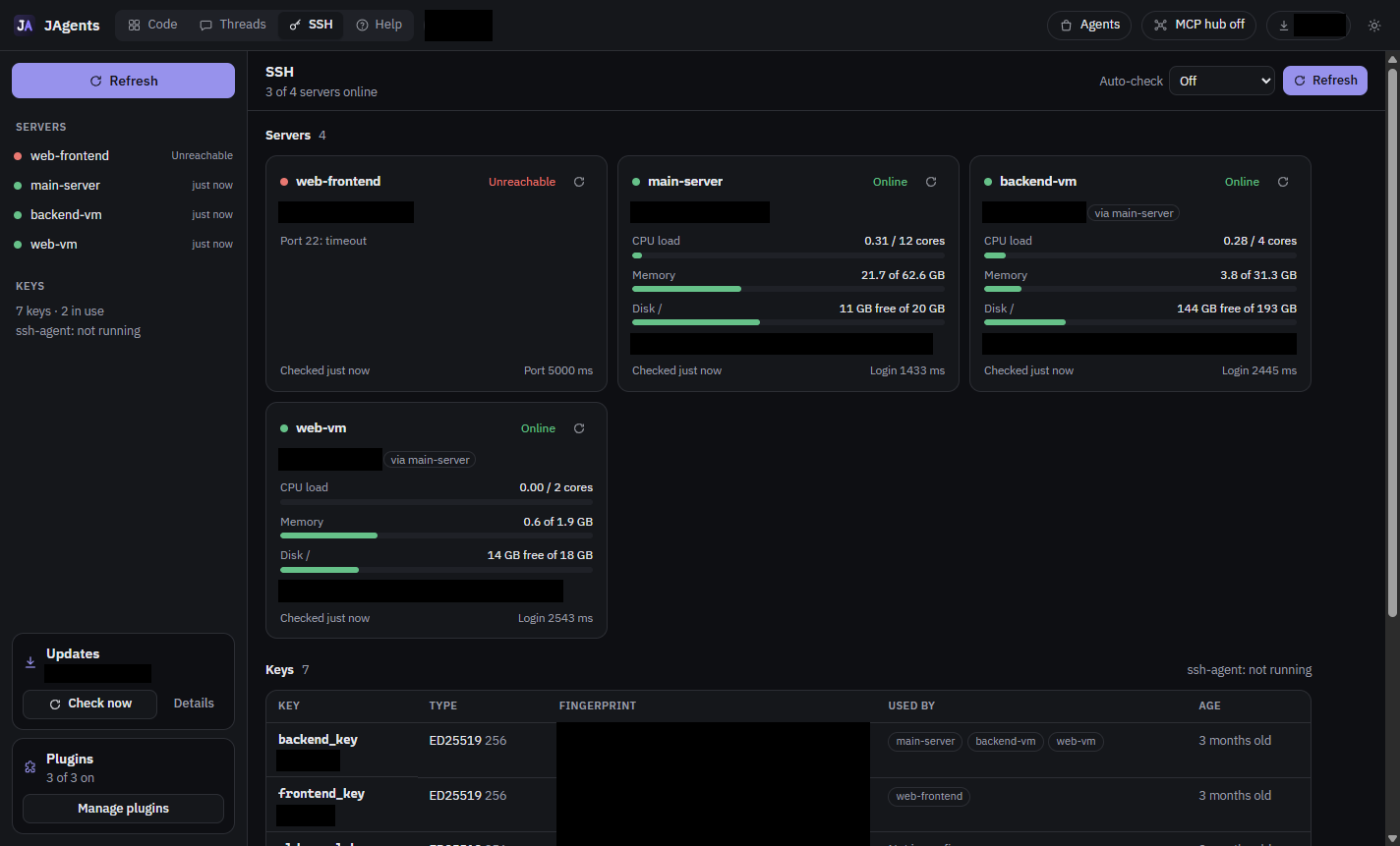Select main-server in the servers list
The image size is (1400, 846).
coord(123,185)
